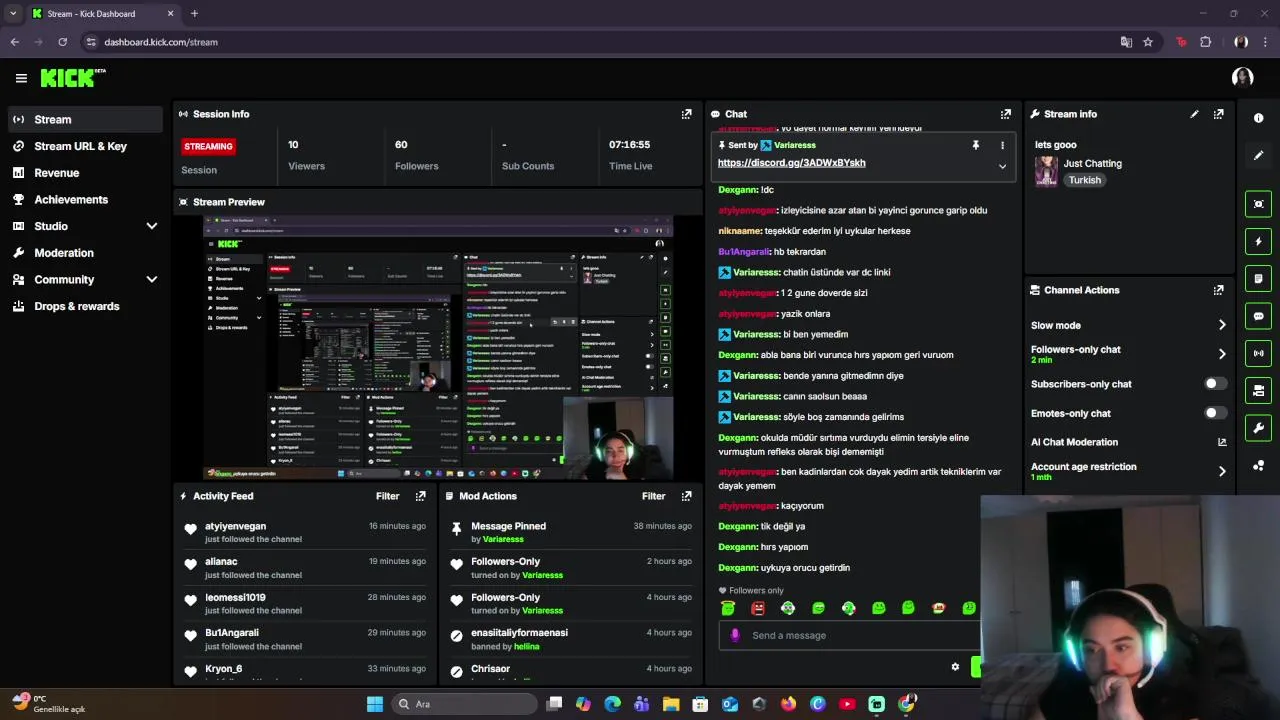Toggle stream preview widget in right rail
Viewport: 1280px width, 720px height.
coord(1258,204)
